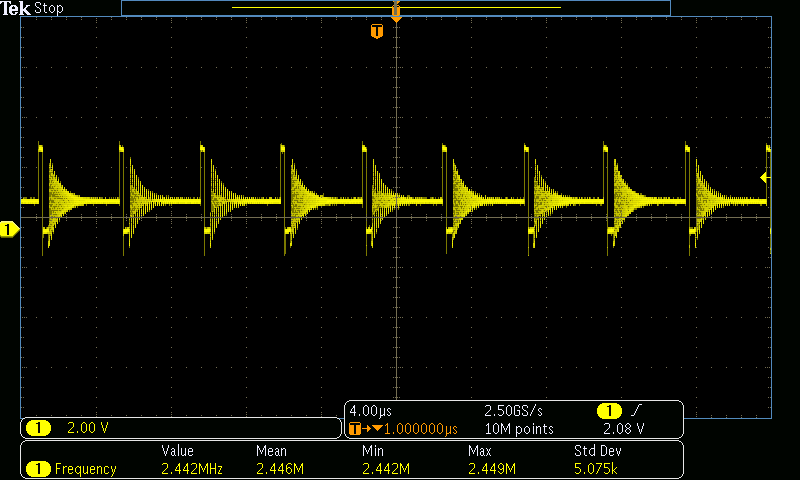This screenshot has width=800, height=480.
Task: Click the trigger level arrow on right edge
Action: [x=764, y=178]
